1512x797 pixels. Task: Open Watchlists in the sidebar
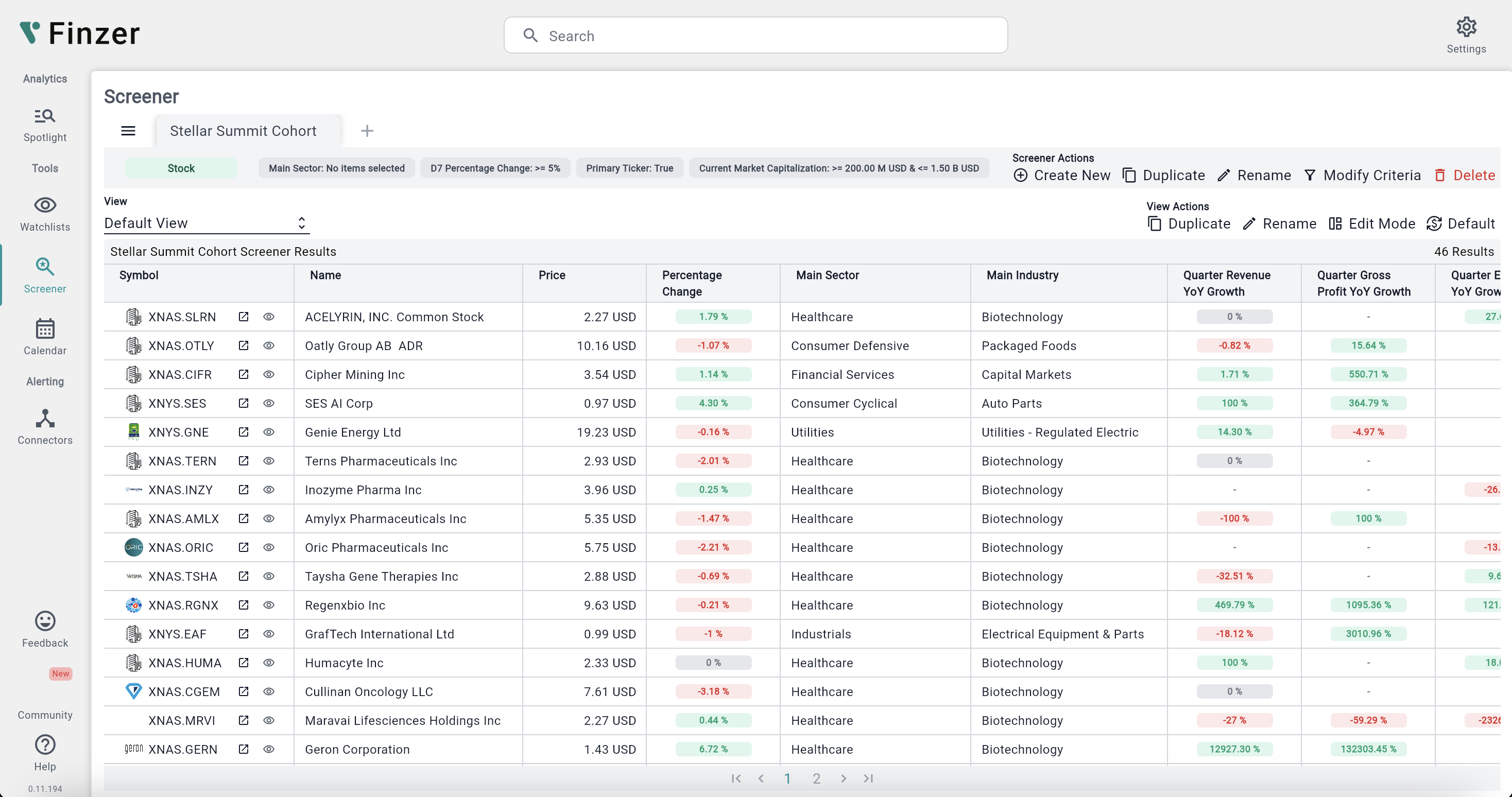coord(45,214)
